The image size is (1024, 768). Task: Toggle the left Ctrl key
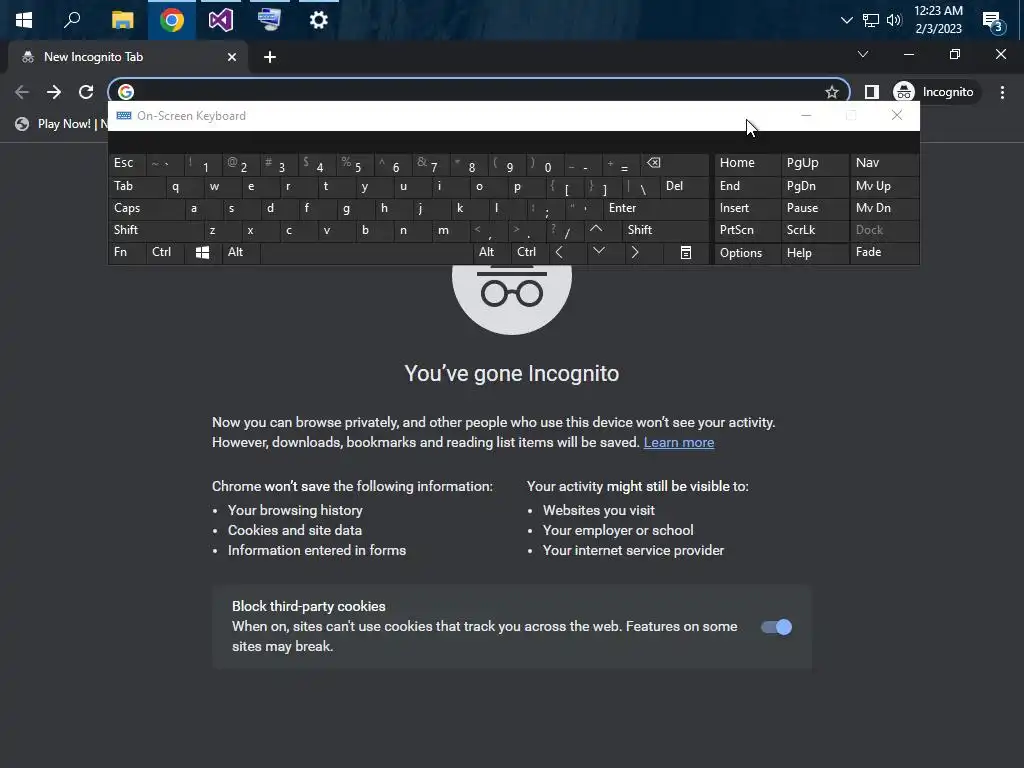[166, 252]
